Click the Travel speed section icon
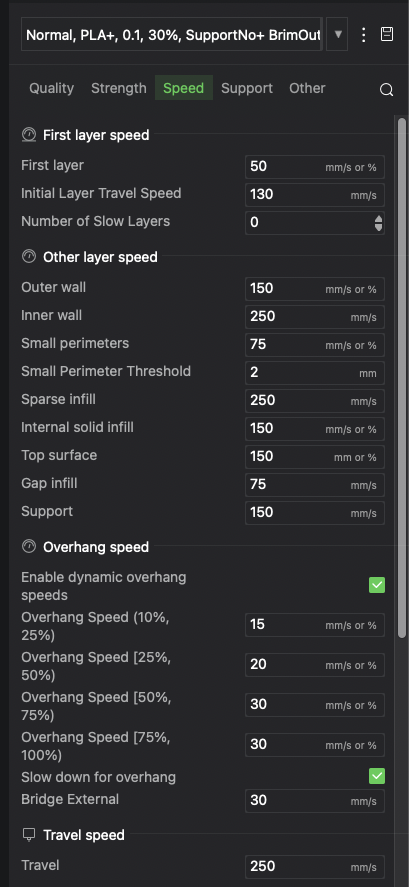The height and width of the screenshot is (887, 409). click(x=29, y=834)
